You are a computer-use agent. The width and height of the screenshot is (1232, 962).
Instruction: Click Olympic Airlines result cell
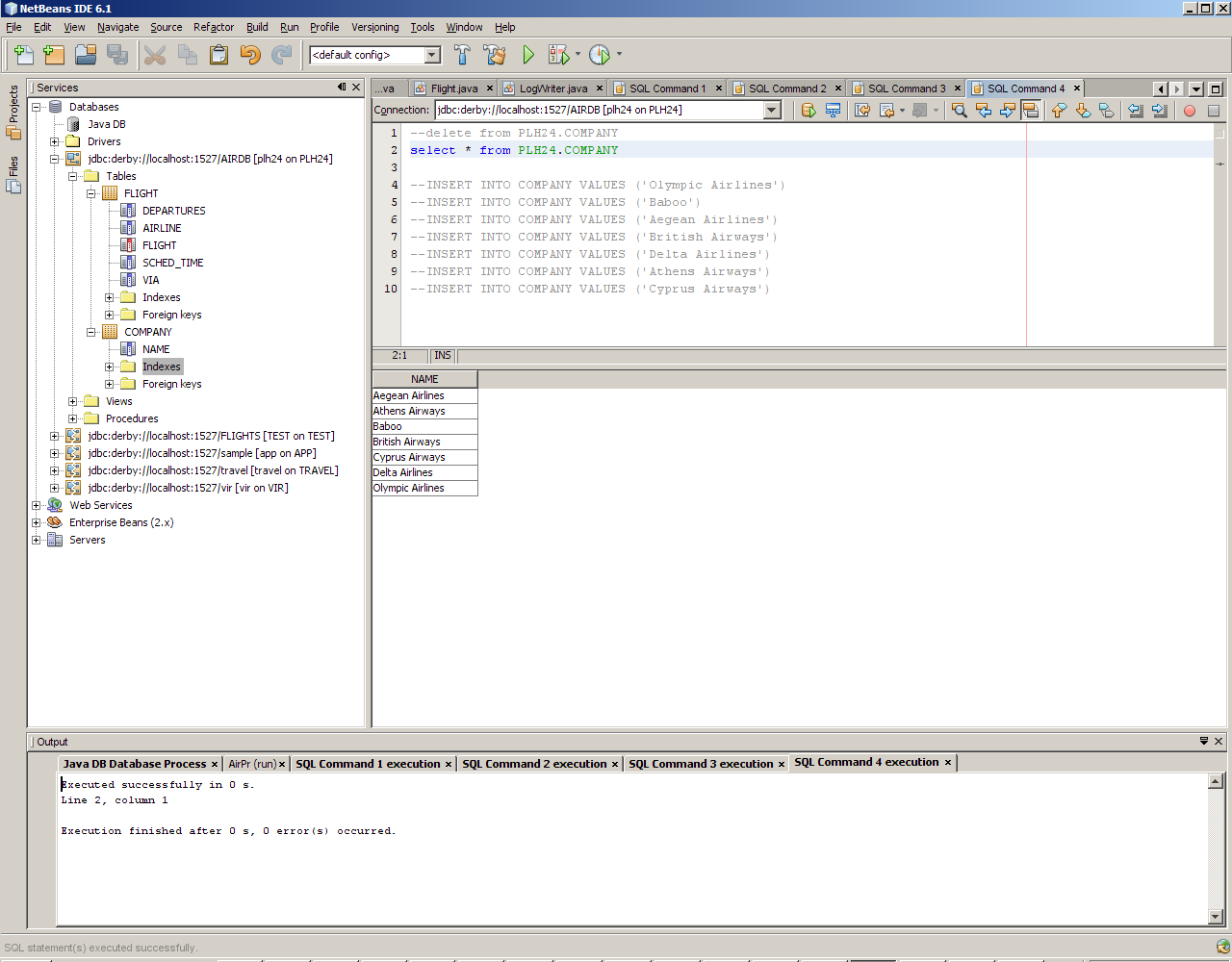tap(424, 488)
